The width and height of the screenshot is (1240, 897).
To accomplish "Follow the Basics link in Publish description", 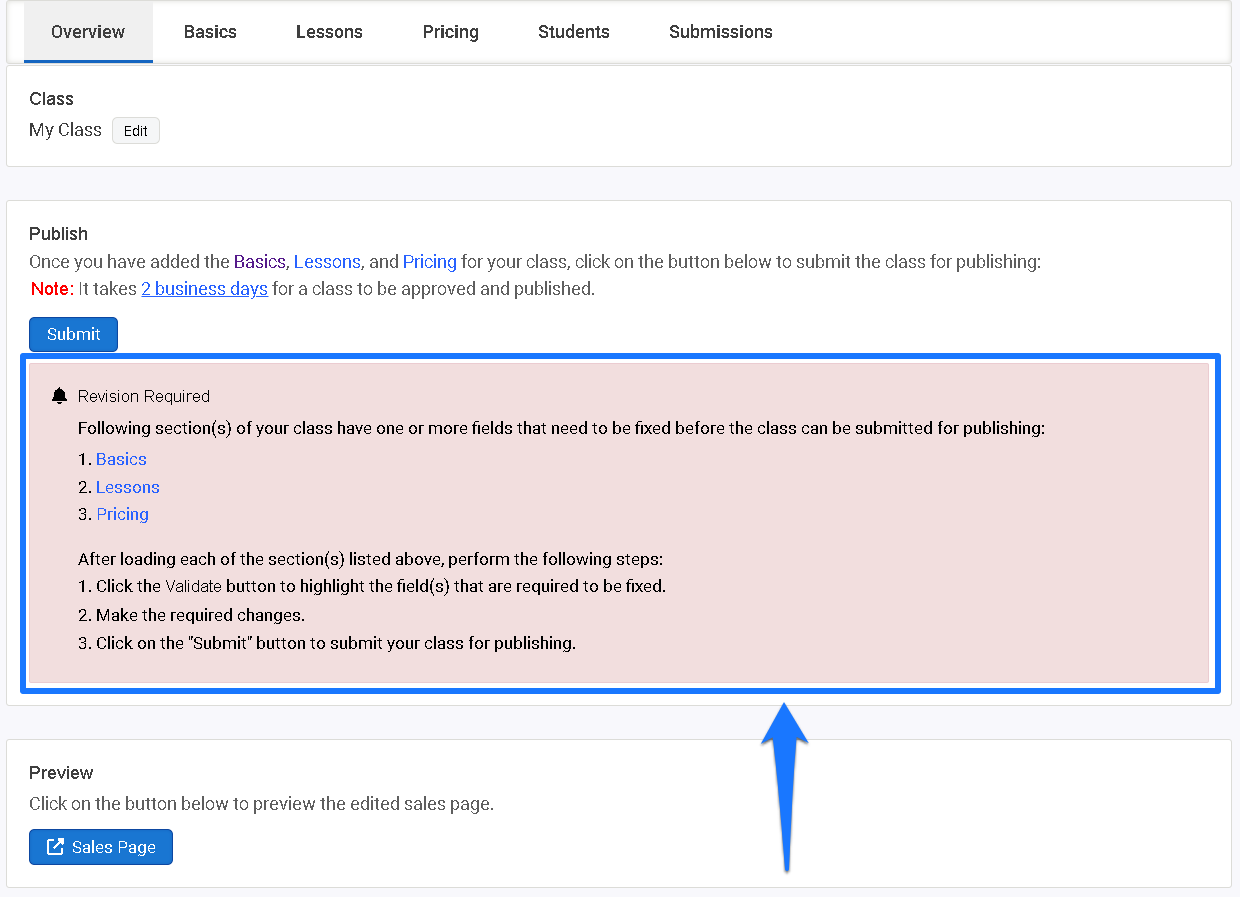I will 260,262.
